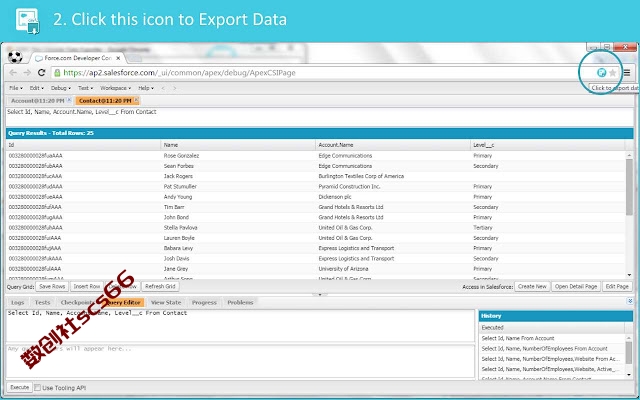The image size is (640, 400).
Task: Close the Force.com Developer Console browser tab
Action: tap(118, 58)
